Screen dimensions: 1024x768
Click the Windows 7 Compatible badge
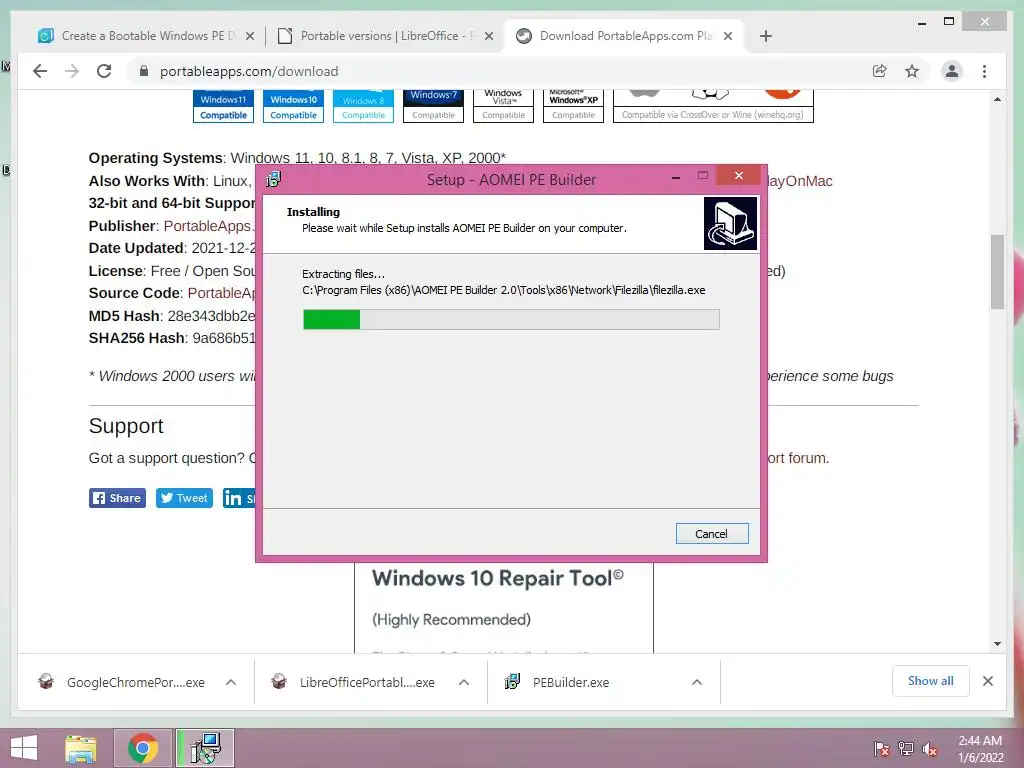(x=433, y=106)
